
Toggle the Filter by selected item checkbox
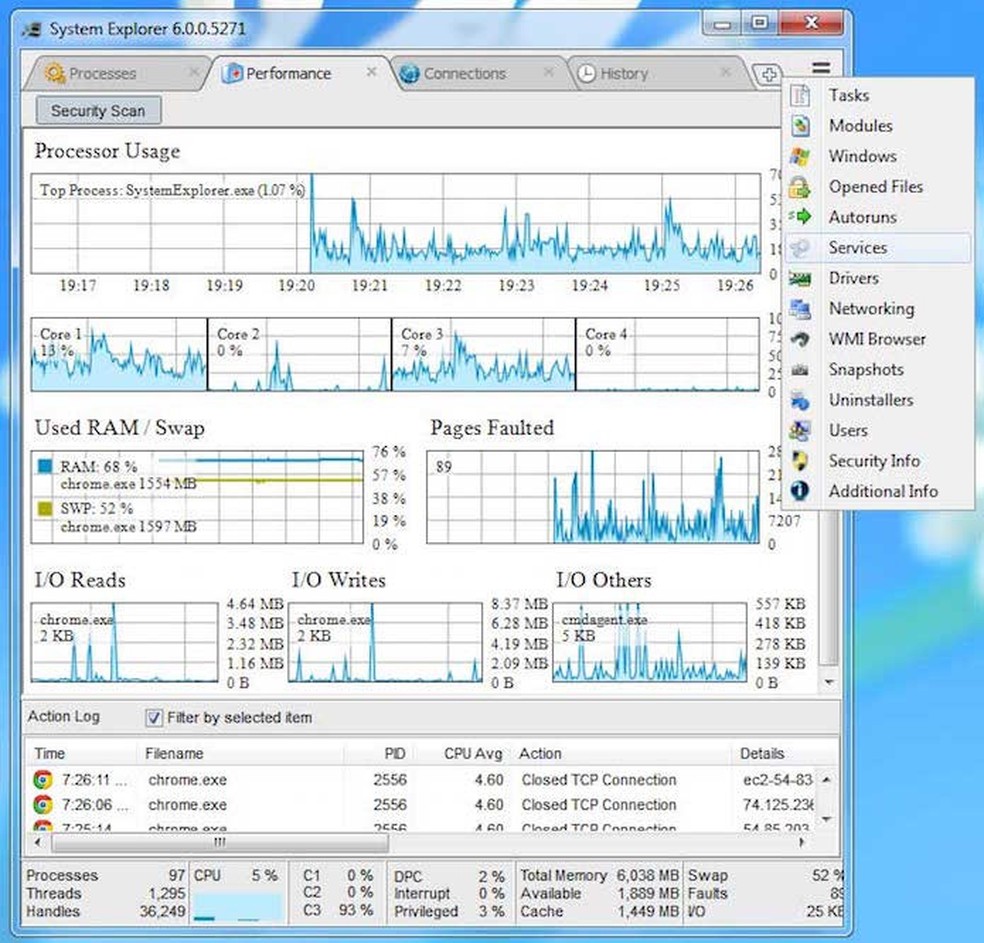[x=153, y=717]
